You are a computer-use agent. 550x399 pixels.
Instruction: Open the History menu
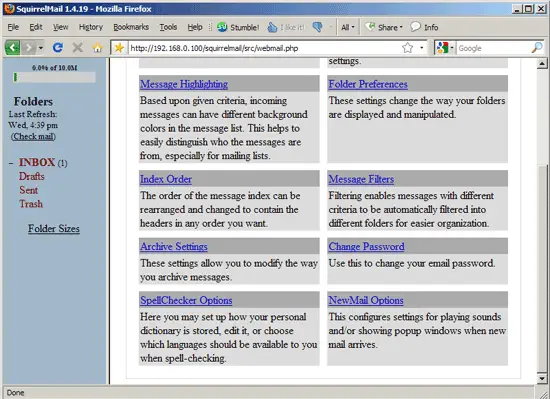(90, 27)
